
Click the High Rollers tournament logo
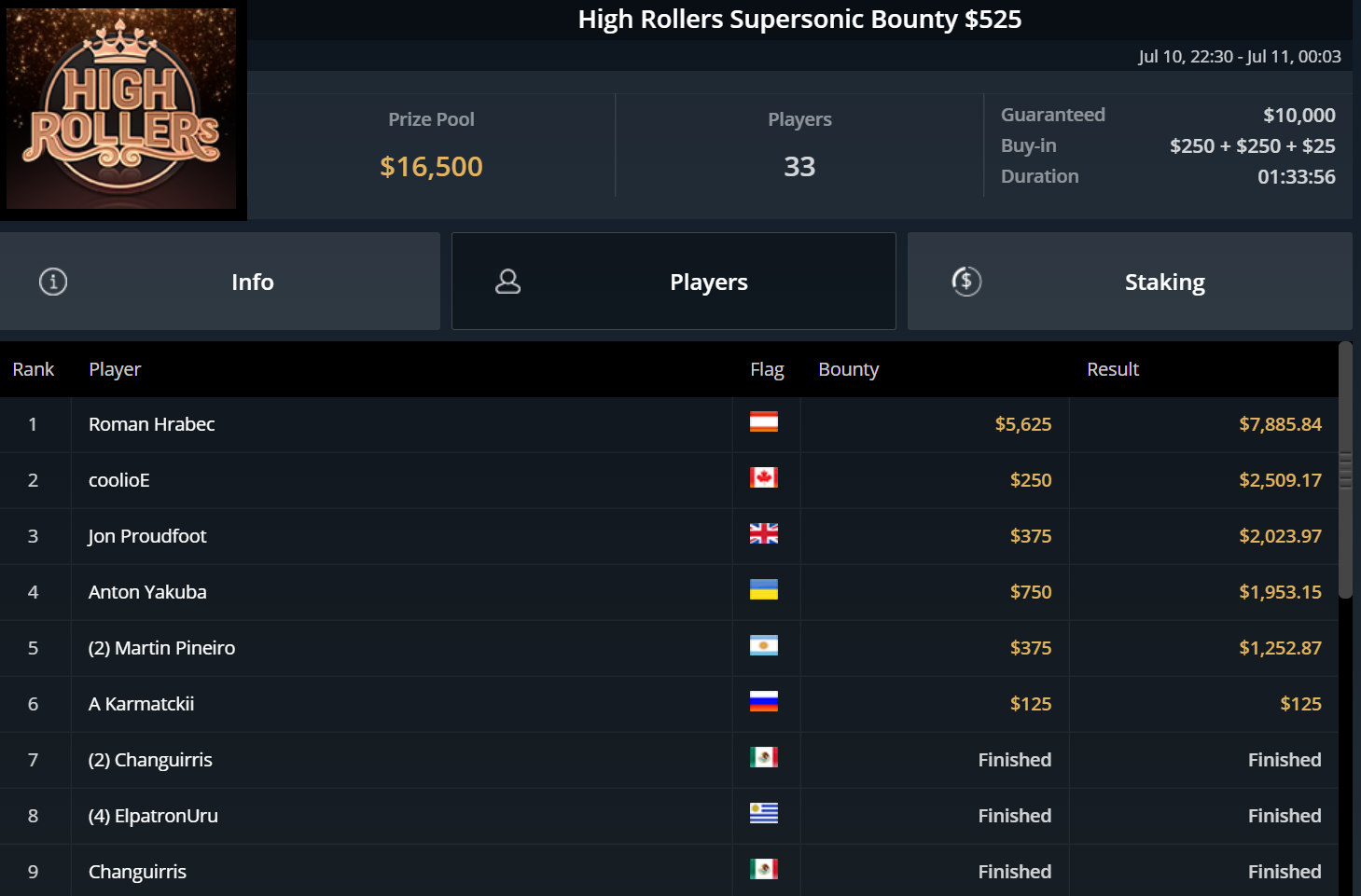[x=121, y=109]
